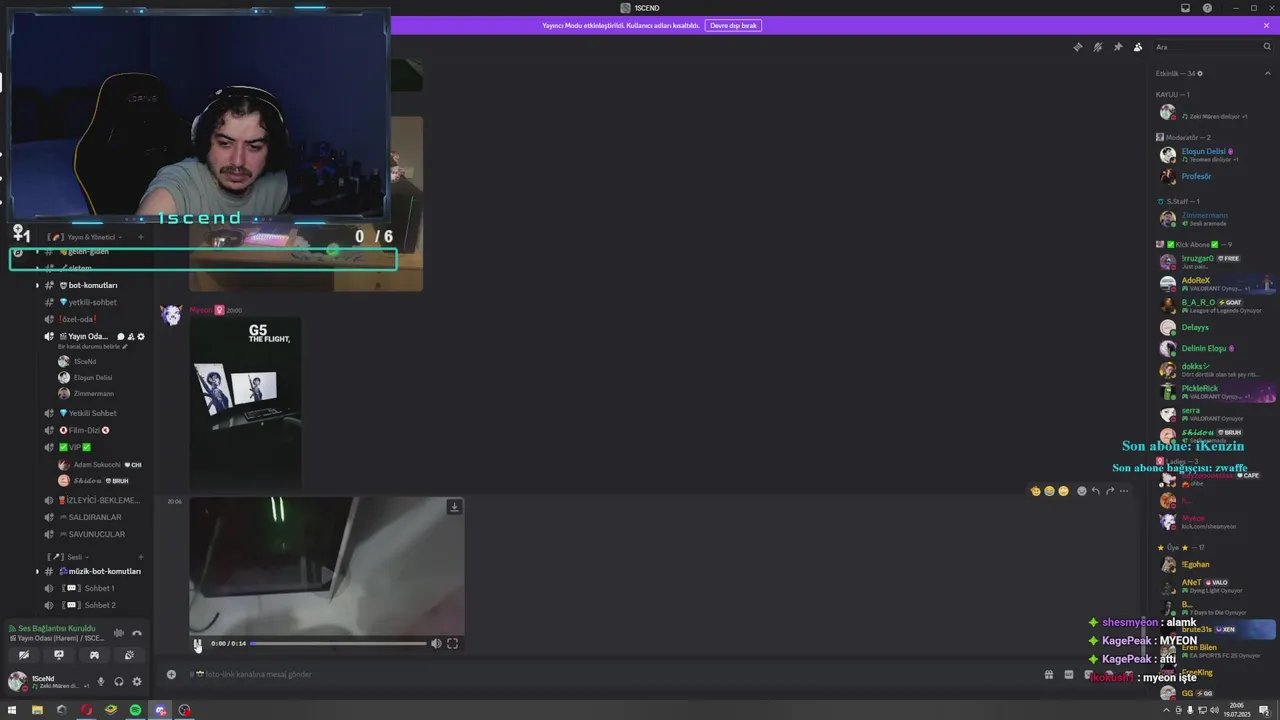Download the video attachment via download icon
Viewport: 1280px width, 720px height.
pos(454,507)
